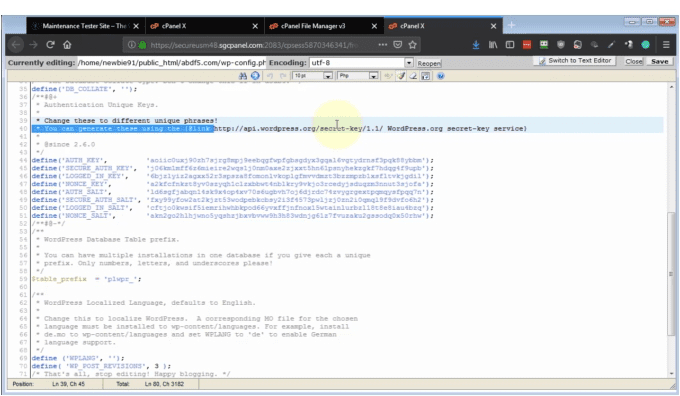
Task: Go back with the browser back arrow
Action: 16,45
